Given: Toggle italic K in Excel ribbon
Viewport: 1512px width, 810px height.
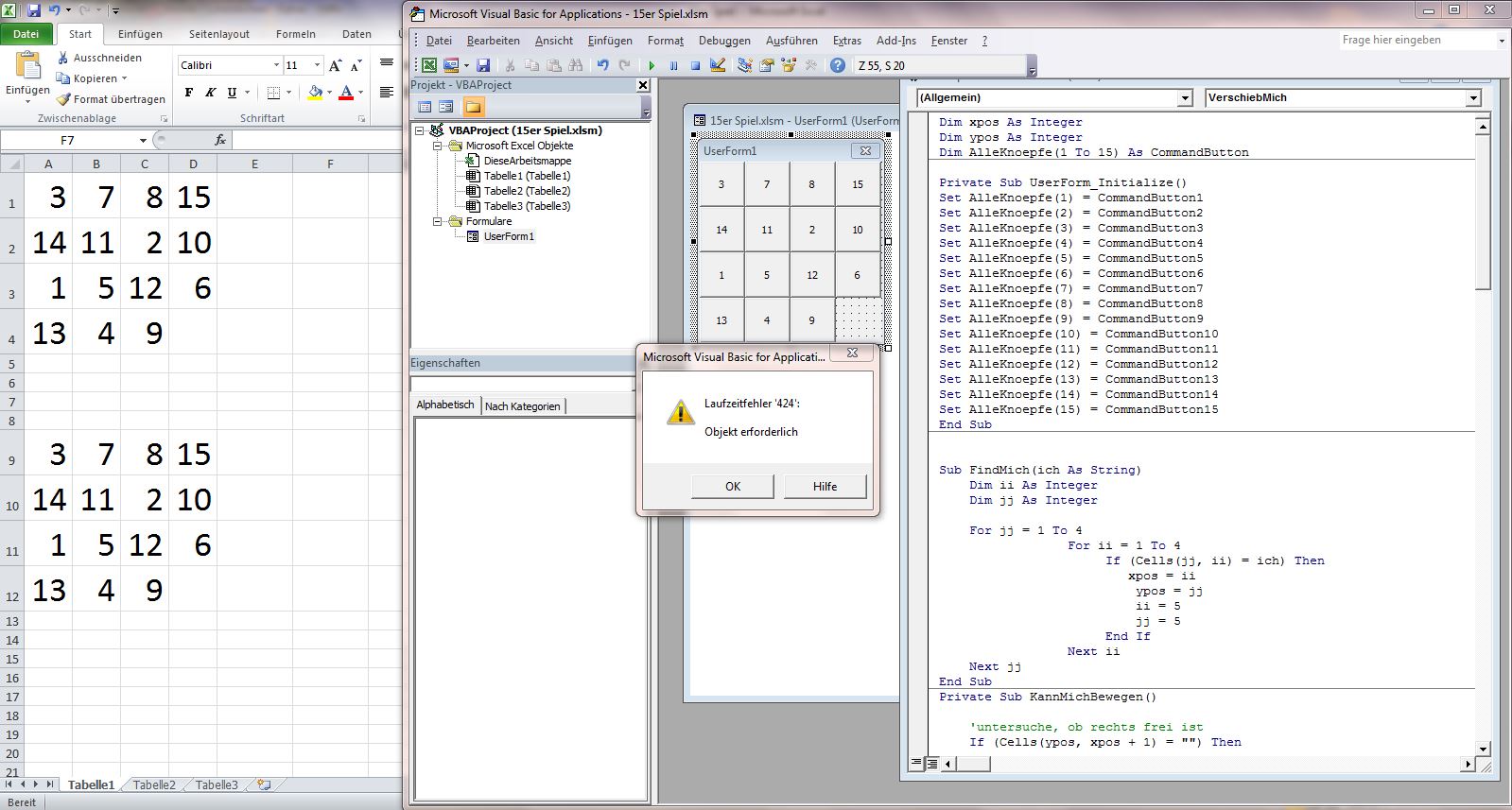Looking at the screenshot, I should point(210,93).
